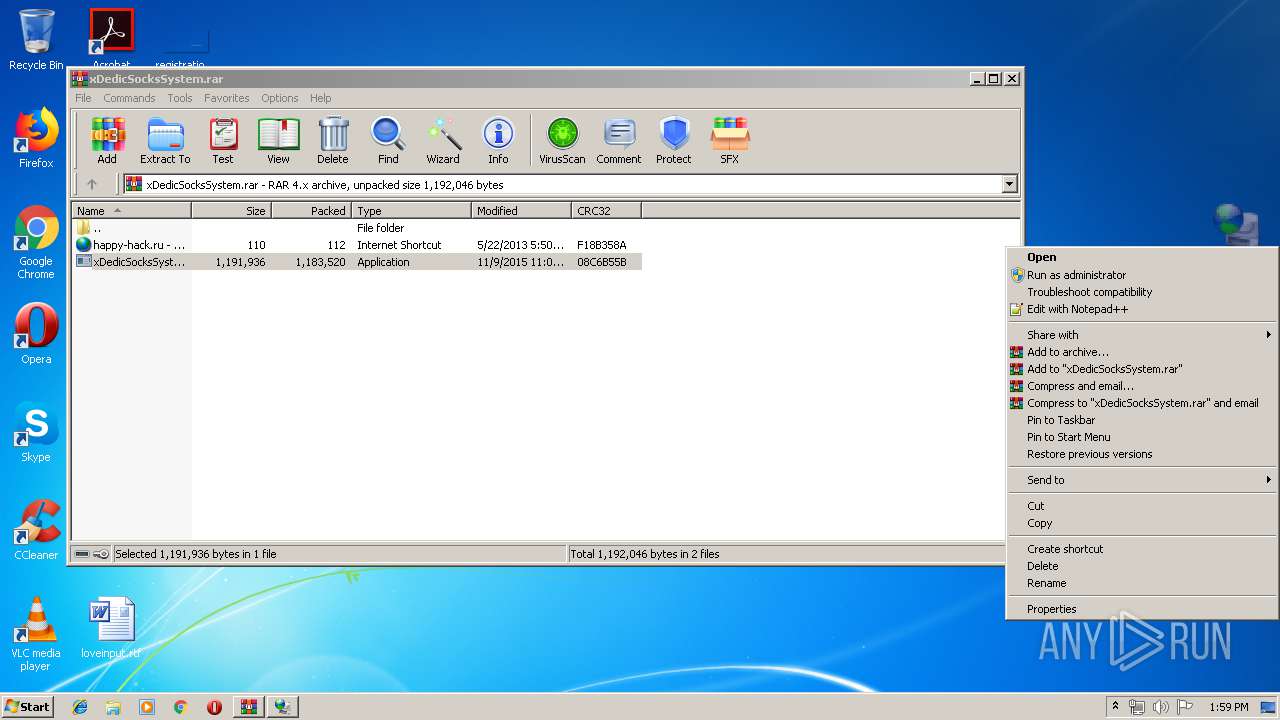Screen dimensions: 1280x720
Task: Select the happy-hack.ru shortcut file
Action: pos(357,245)
